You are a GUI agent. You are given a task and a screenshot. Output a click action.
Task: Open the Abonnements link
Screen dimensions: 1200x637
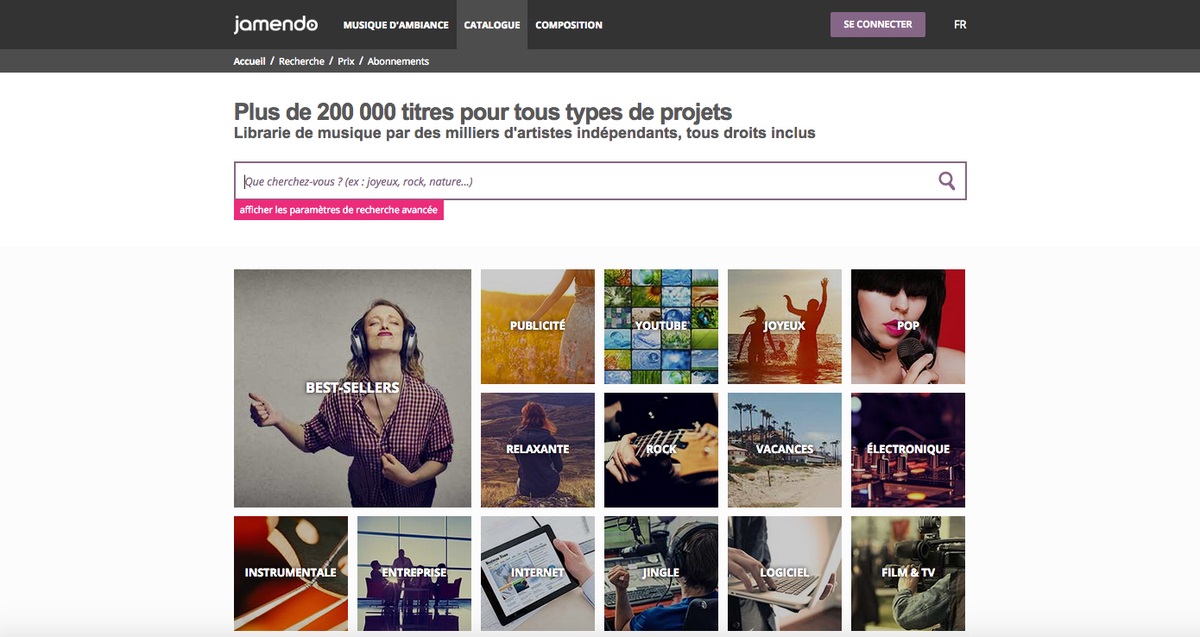point(398,61)
